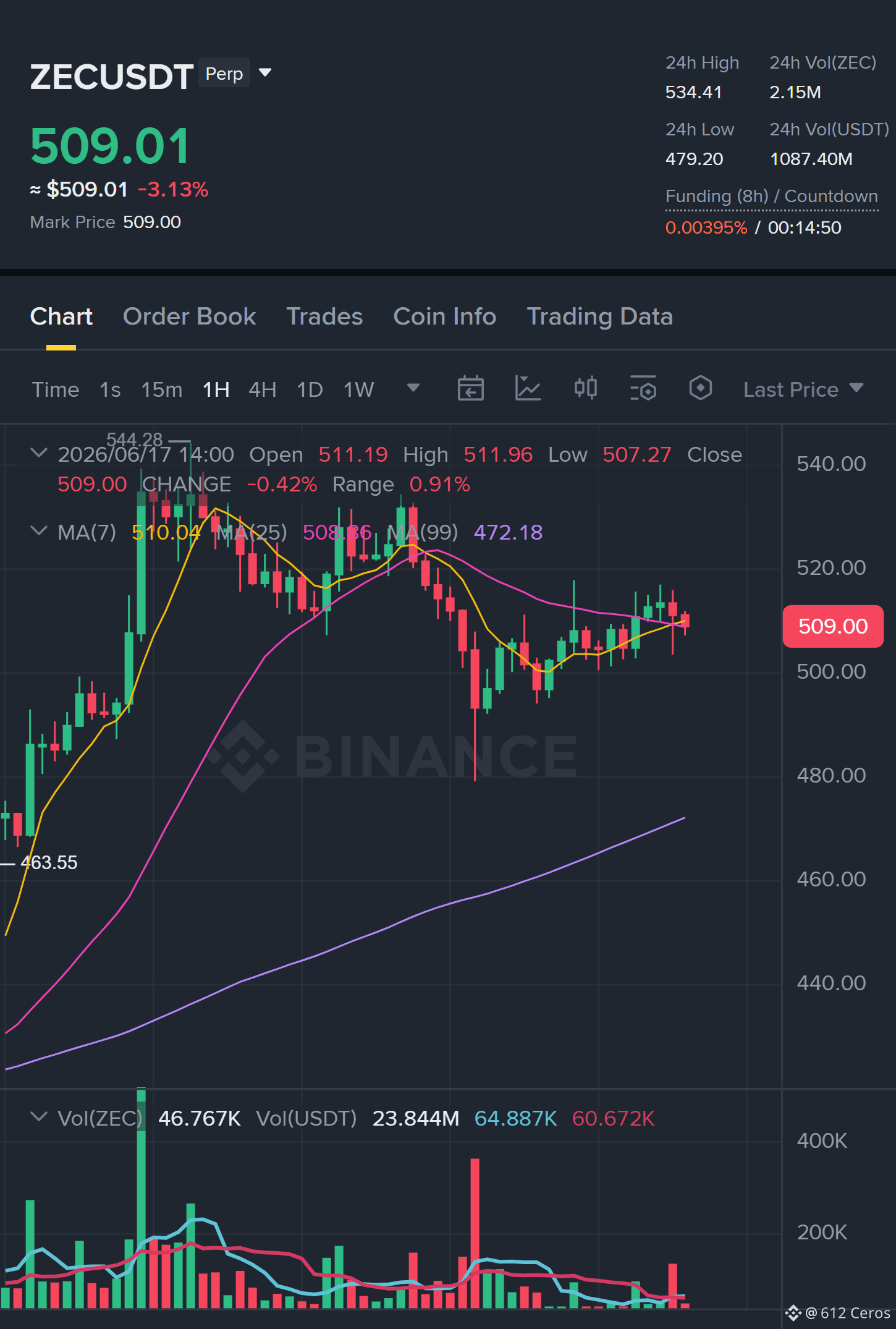The height and width of the screenshot is (1329, 896).
Task: Click the Funding (8h) / Countdown label
Action: [x=771, y=197]
